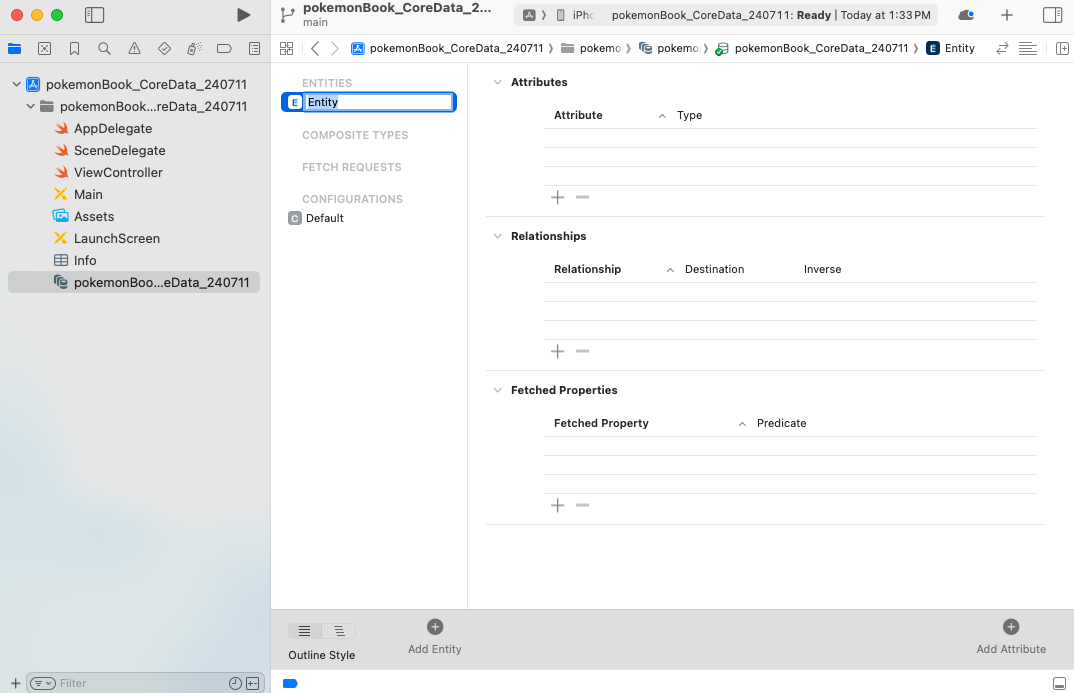
Task: Click the swap editor arrows icon
Action: click(x=1002, y=49)
